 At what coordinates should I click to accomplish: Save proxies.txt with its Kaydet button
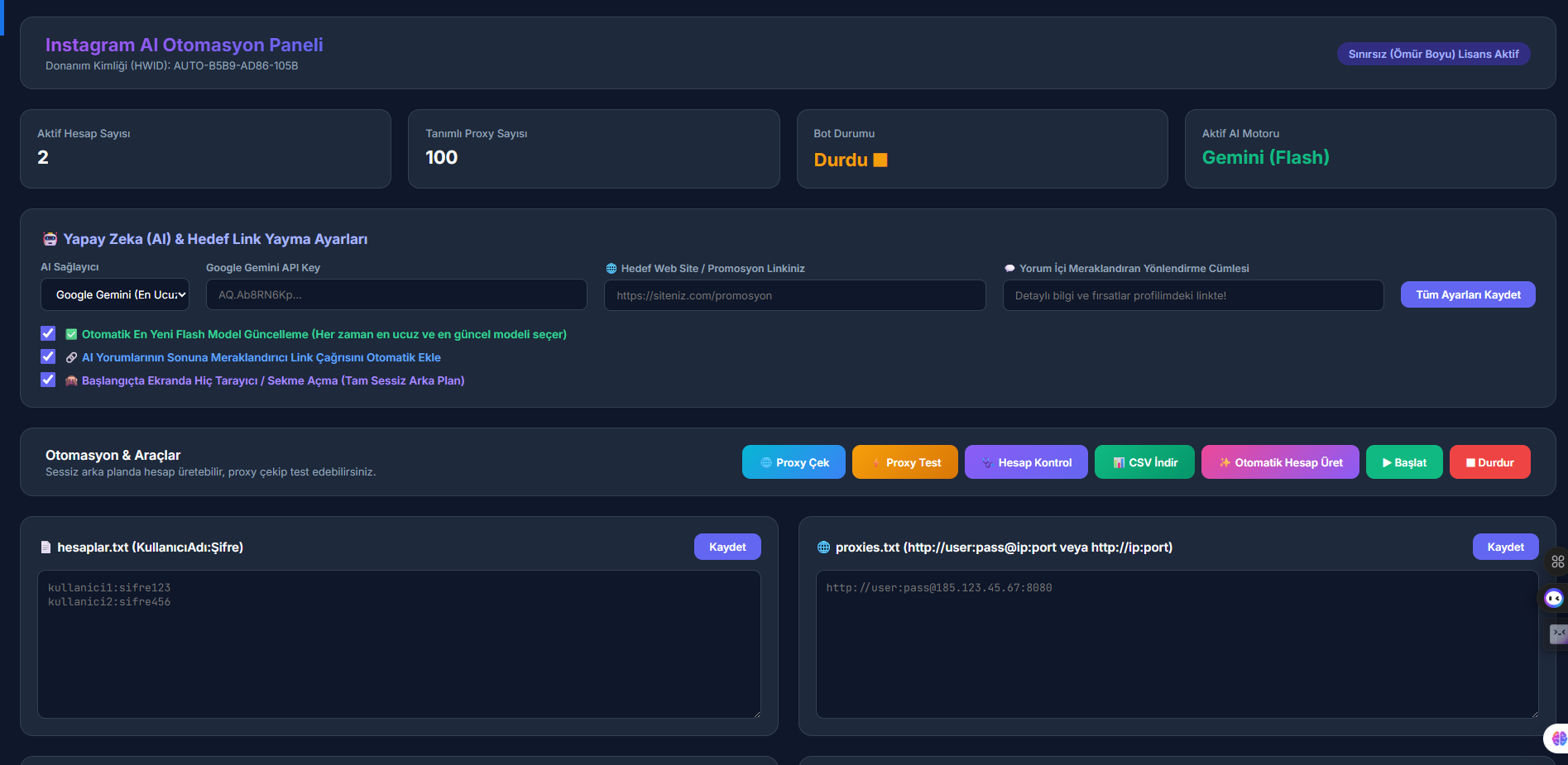pos(1505,547)
